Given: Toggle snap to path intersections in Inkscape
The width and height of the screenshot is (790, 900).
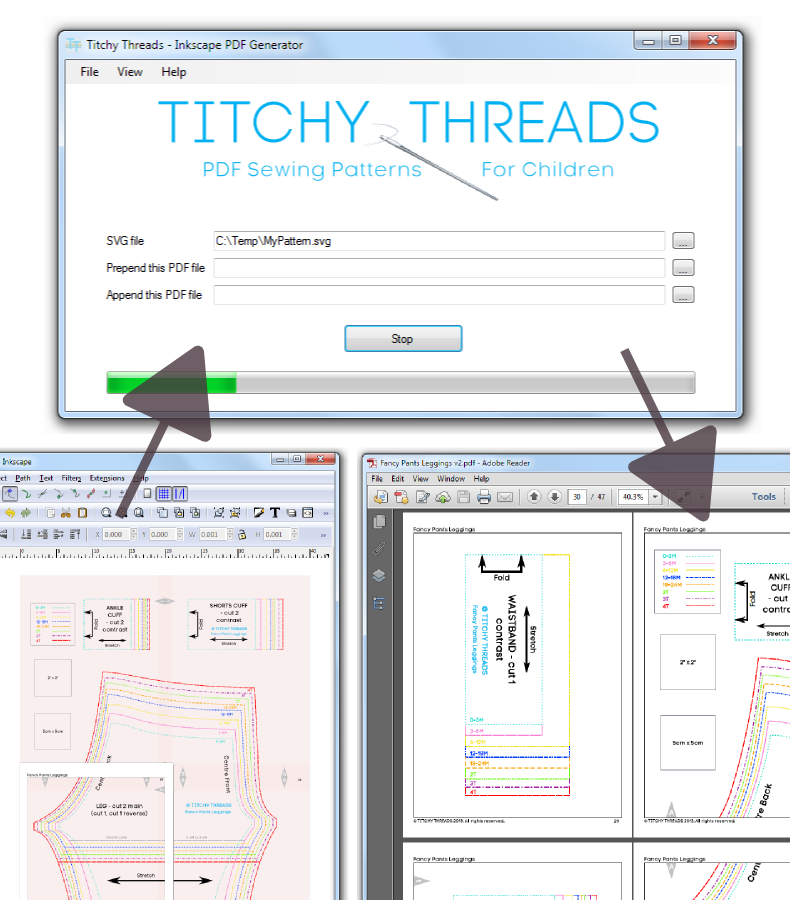Looking at the screenshot, I should click(42, 494).
